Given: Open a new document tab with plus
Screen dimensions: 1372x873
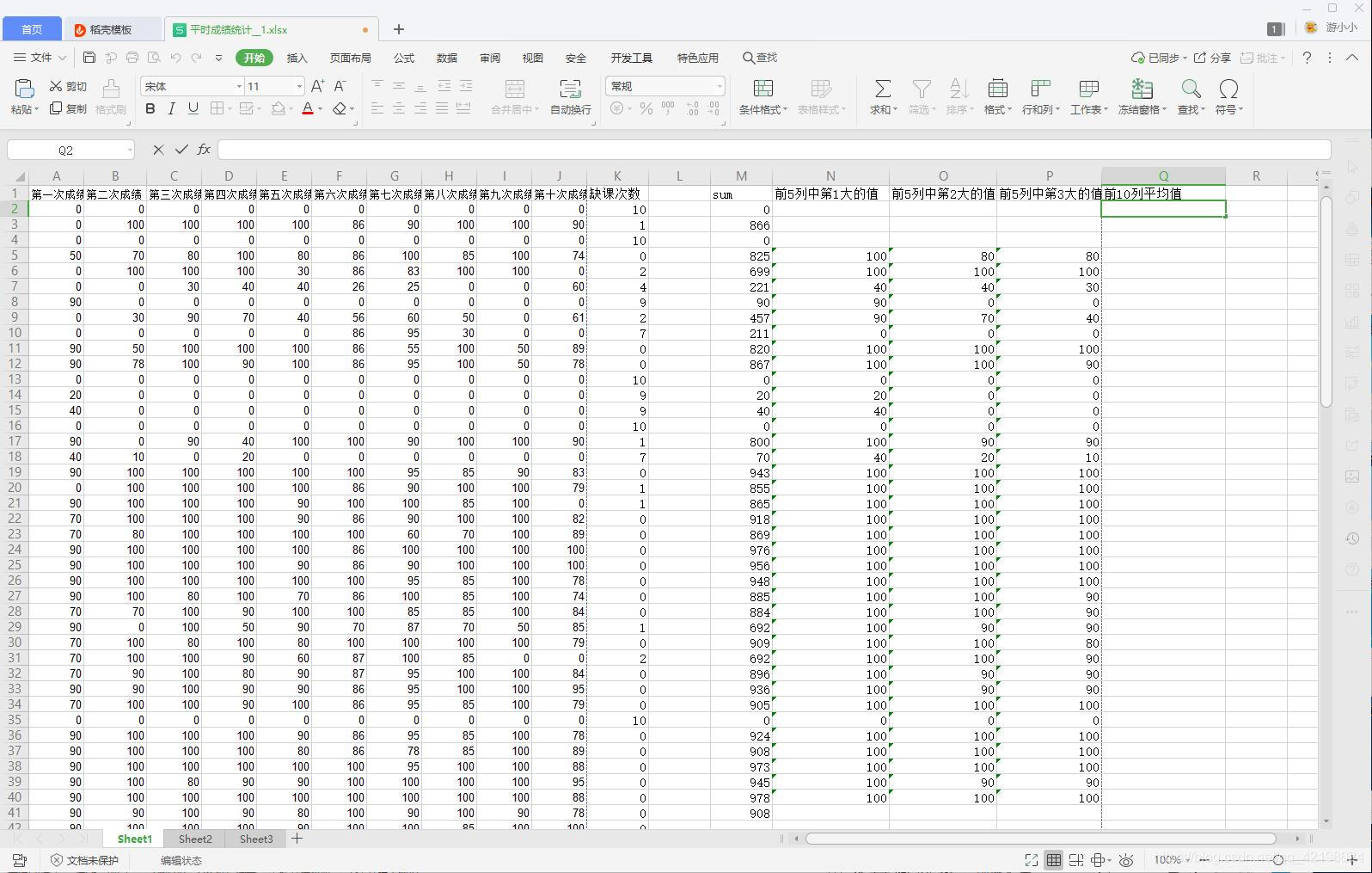Looking at the screenshot, I should [x=399, y=29].
